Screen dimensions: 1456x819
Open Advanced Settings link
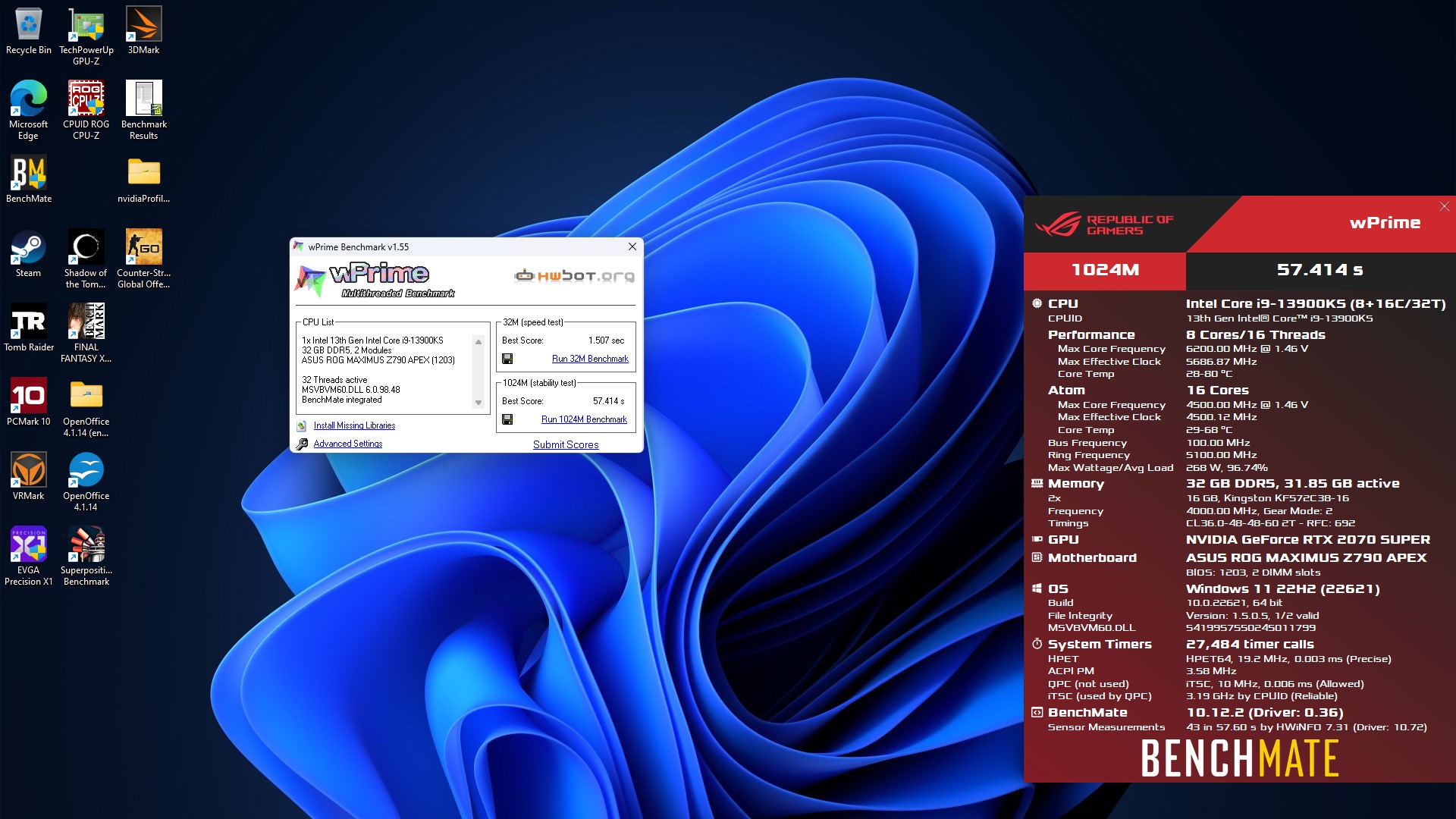[348, 444]
